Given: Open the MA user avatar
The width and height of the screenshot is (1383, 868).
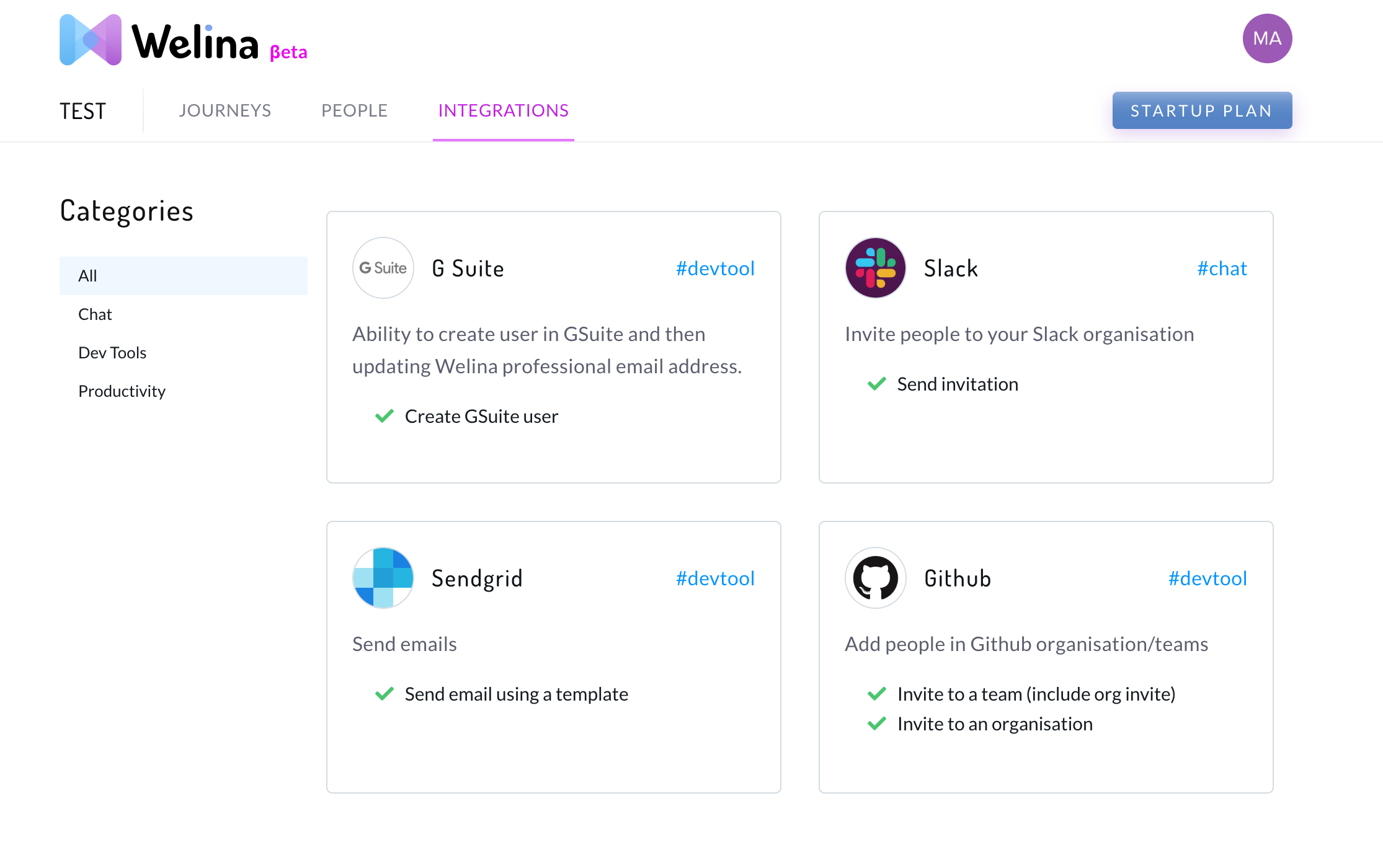Looking at the screenshot, I should tap(1267, 38).
